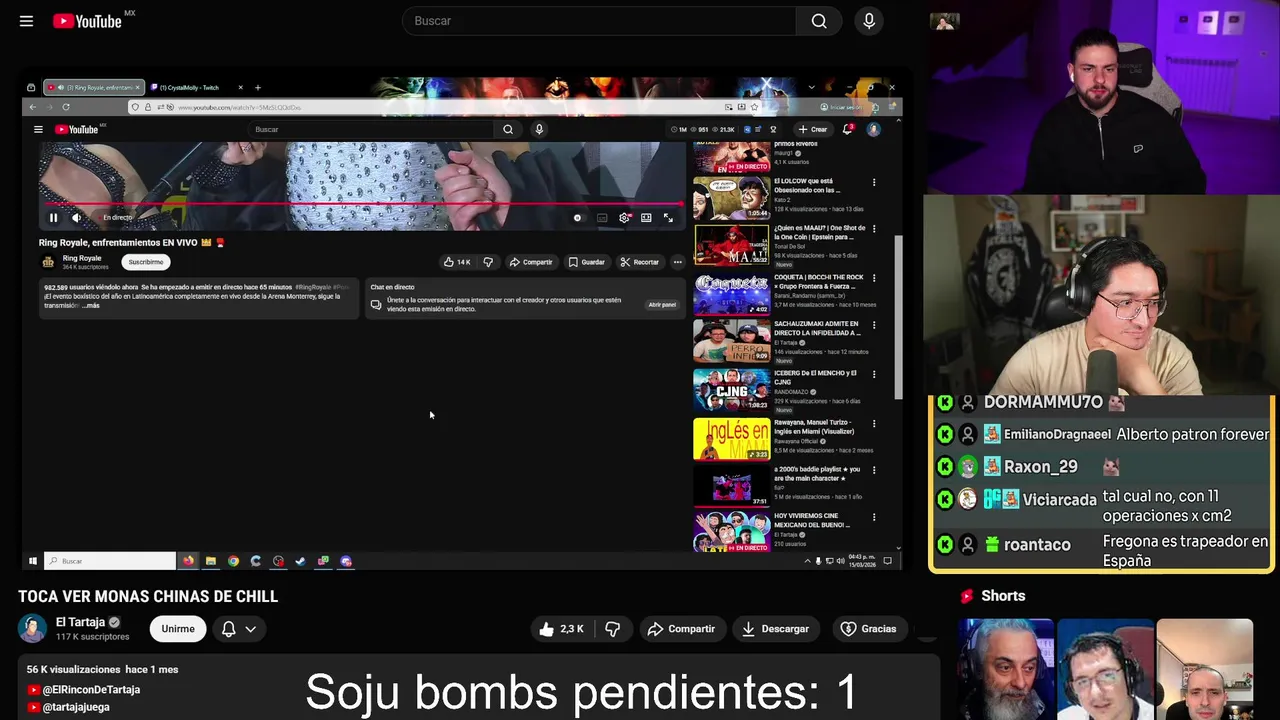Download the video with Descargar
1280x720 pixels.
775,629
